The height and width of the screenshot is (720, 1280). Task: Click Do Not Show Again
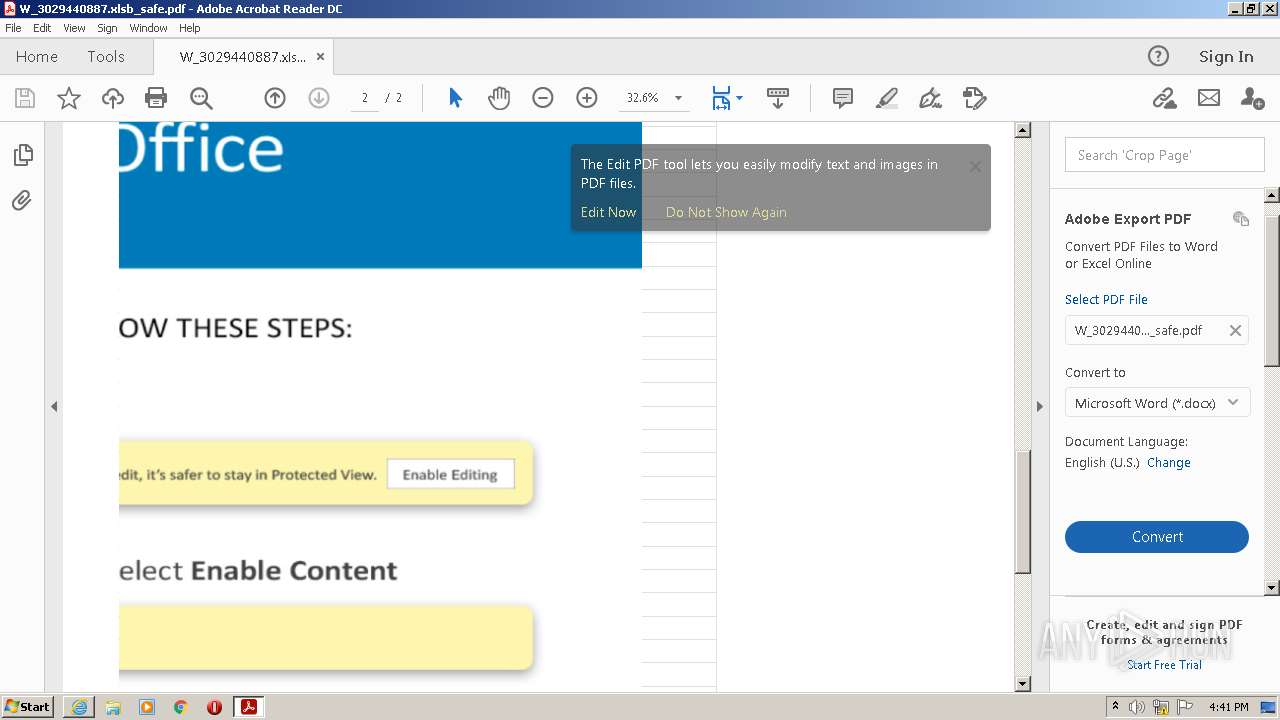pyautogui.click(x=726, y=212)
